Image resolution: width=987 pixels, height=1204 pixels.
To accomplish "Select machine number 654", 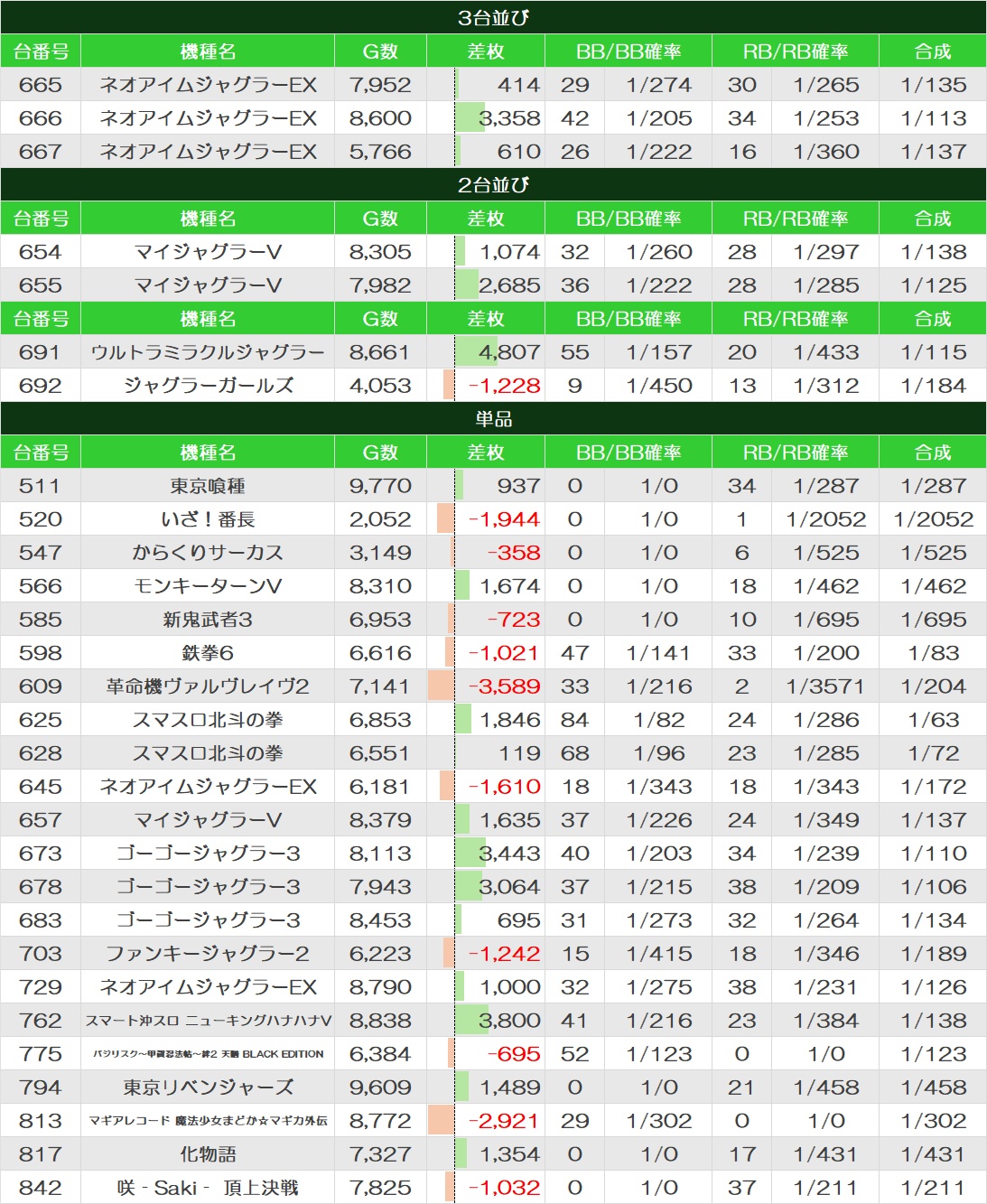I will (41, 252).
